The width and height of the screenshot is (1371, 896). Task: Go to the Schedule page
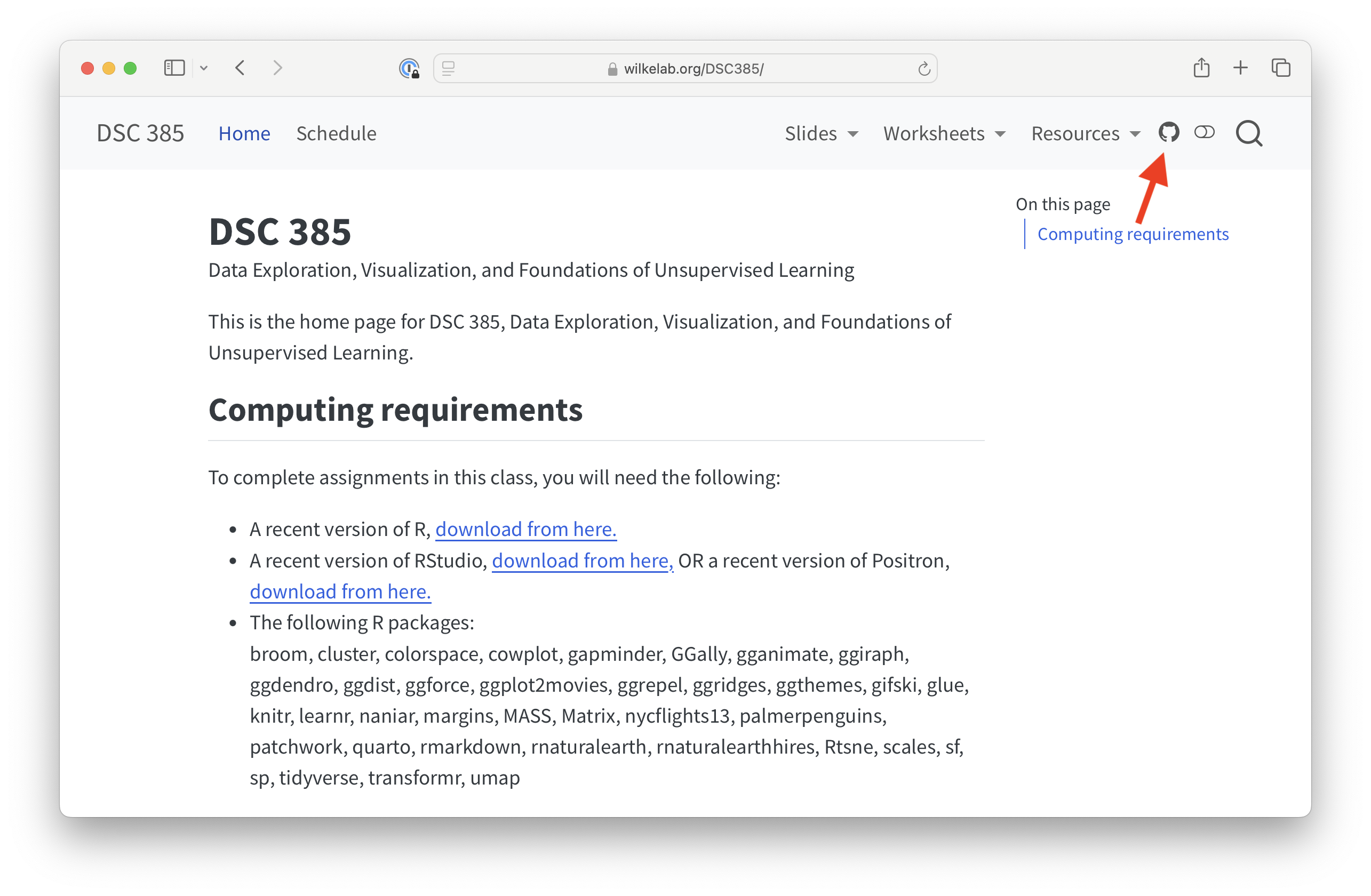[x=336, y=133]
